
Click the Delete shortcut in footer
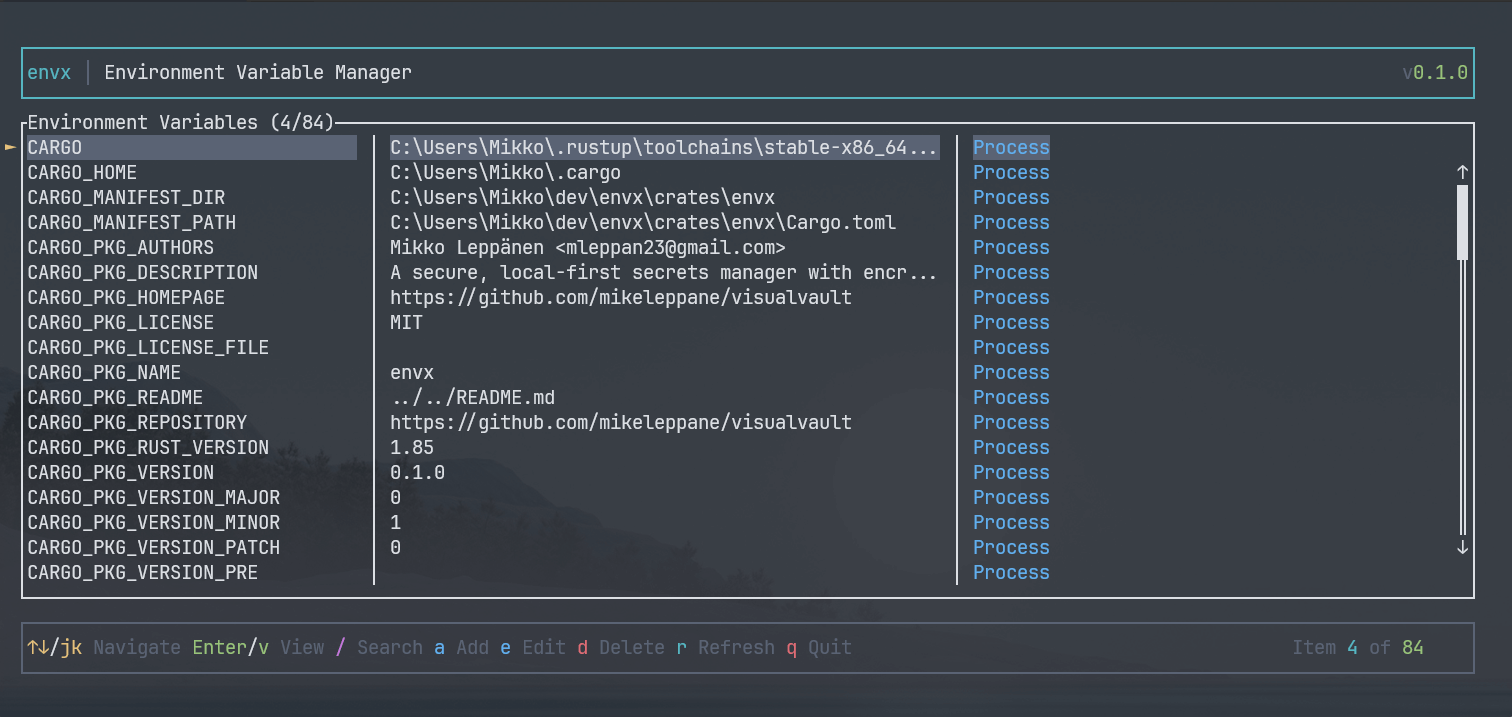(x=621, y=648)
